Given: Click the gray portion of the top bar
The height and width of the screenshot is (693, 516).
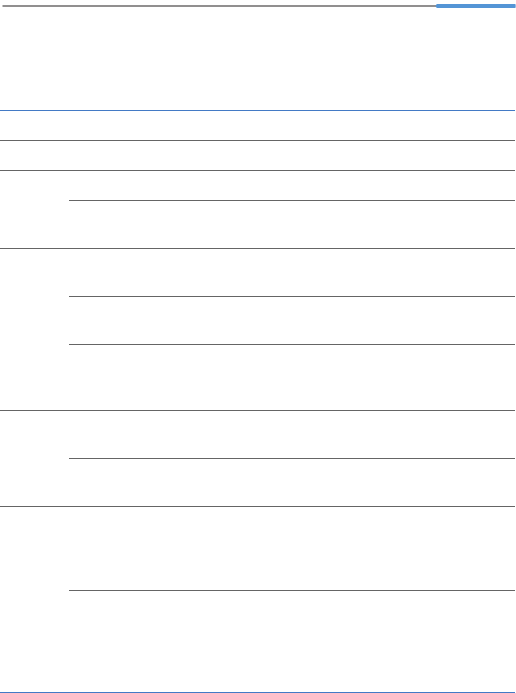Looking at the screenshot, I should click(219, 6).
